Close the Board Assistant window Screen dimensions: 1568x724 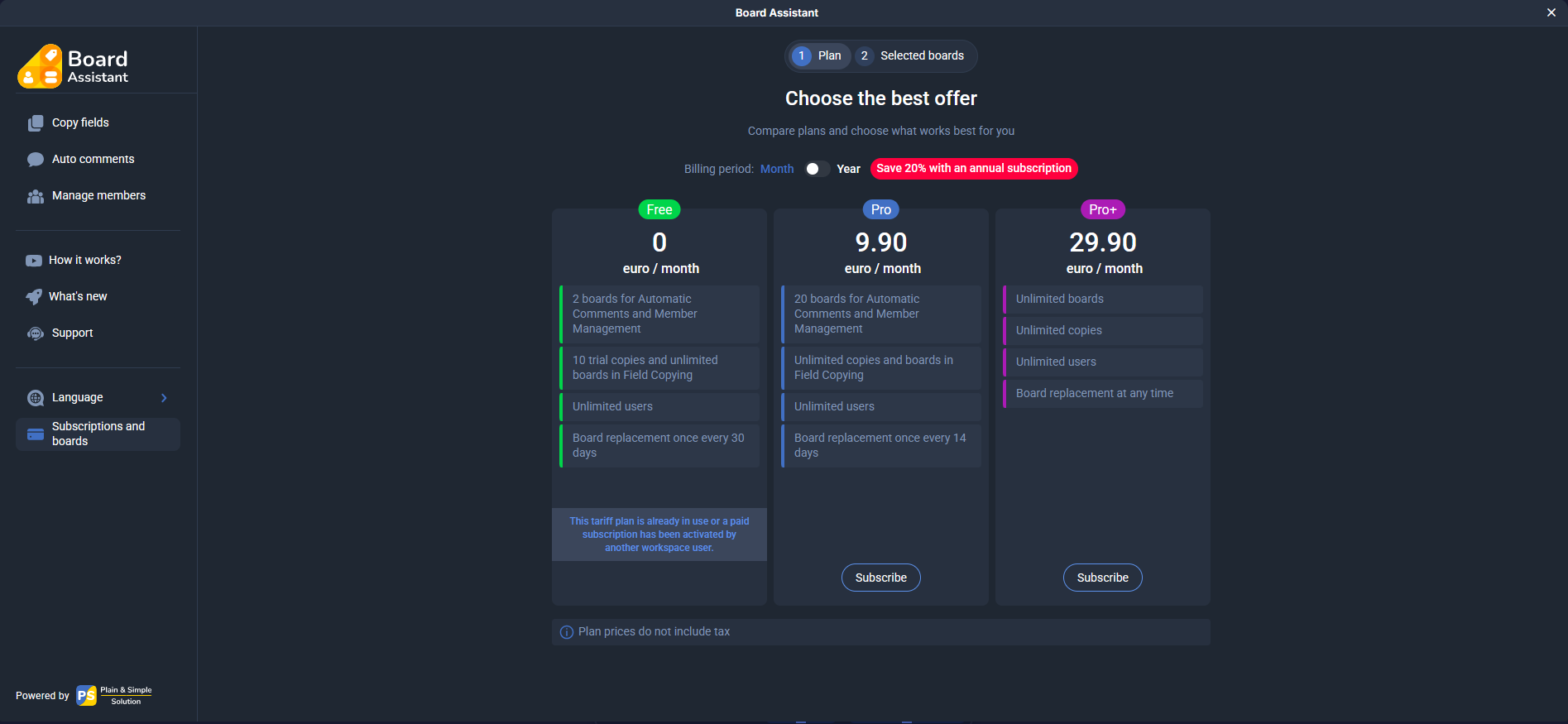(1551, 12)
